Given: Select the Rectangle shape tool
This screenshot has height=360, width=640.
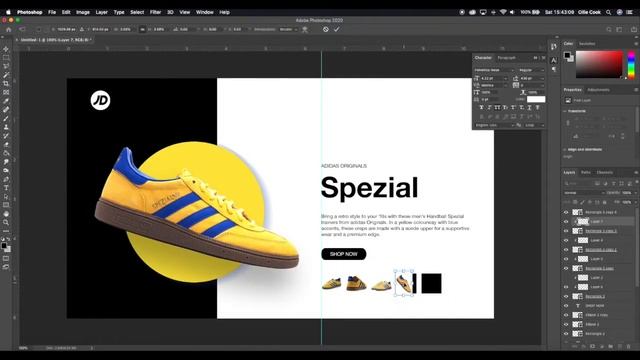Looking at the screenshot, I should (x=6, y=205).
